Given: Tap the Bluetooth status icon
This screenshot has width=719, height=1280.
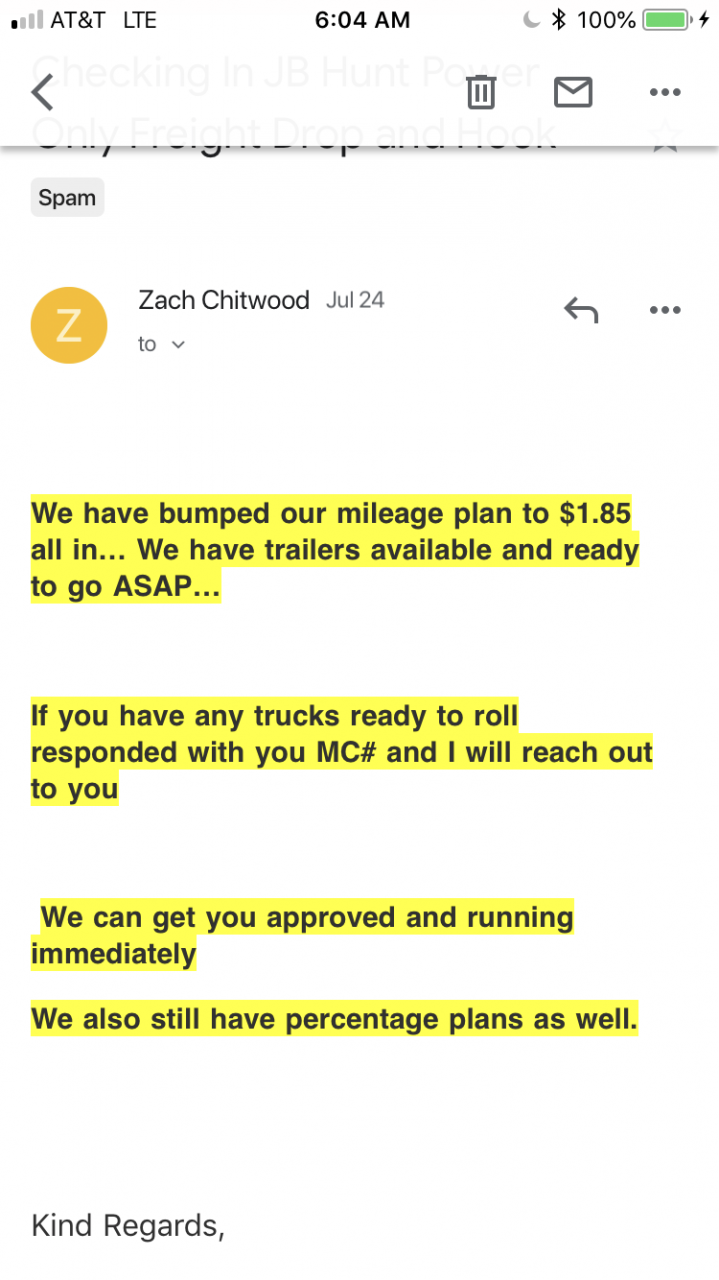Looking at the screenshot, I should [x=559, y=19].
